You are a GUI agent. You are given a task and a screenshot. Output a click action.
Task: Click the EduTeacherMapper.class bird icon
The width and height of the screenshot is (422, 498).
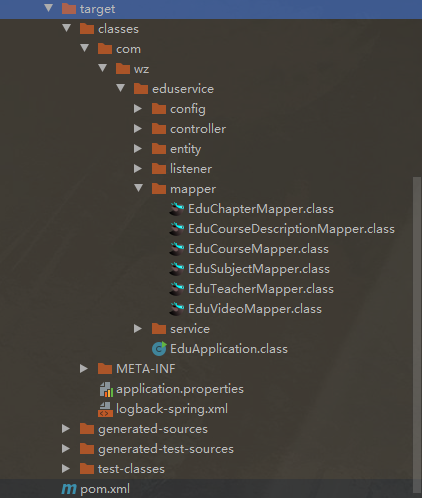[x=177, y=289]
